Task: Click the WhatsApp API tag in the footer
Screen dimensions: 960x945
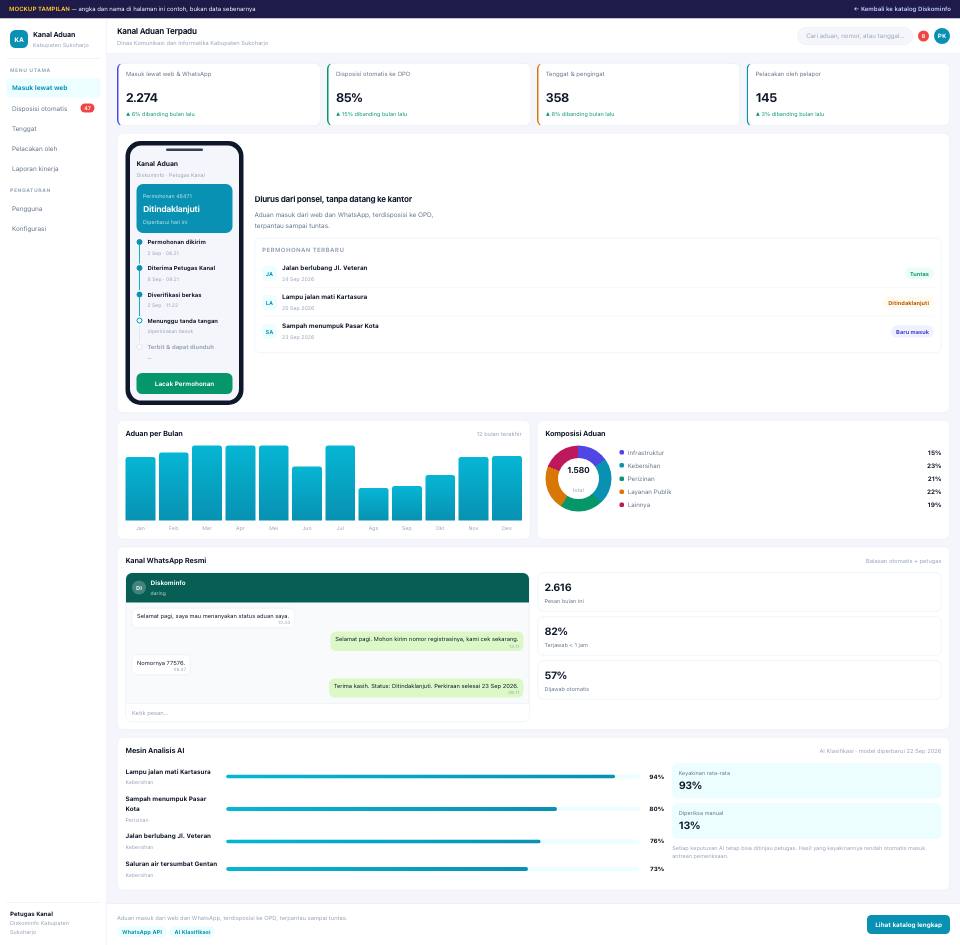Action: click(142, 932)
